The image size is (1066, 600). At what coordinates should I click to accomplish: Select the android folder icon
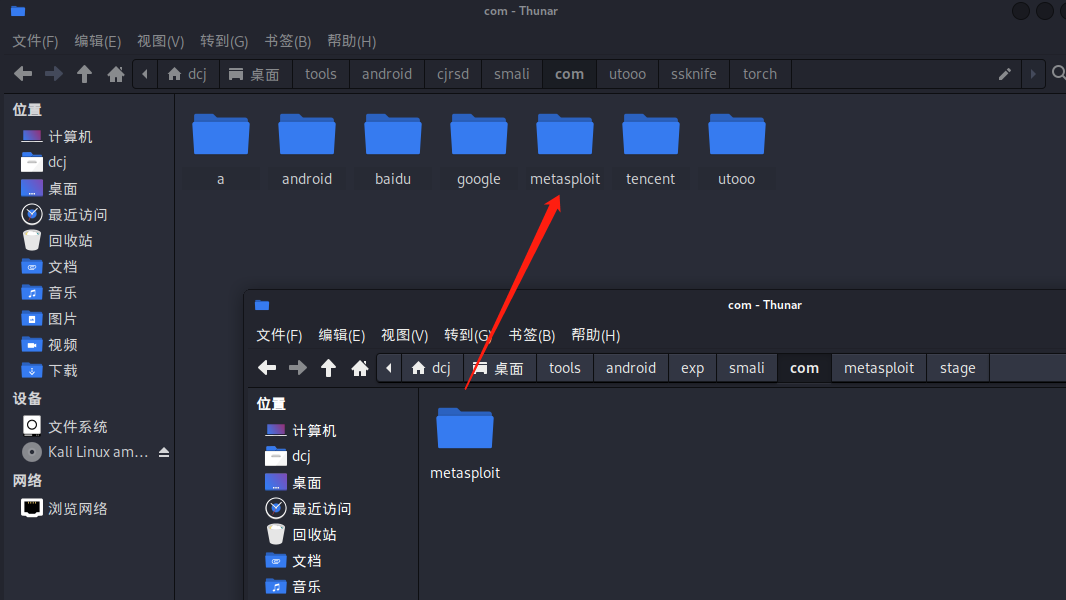(x=307, y=135)
